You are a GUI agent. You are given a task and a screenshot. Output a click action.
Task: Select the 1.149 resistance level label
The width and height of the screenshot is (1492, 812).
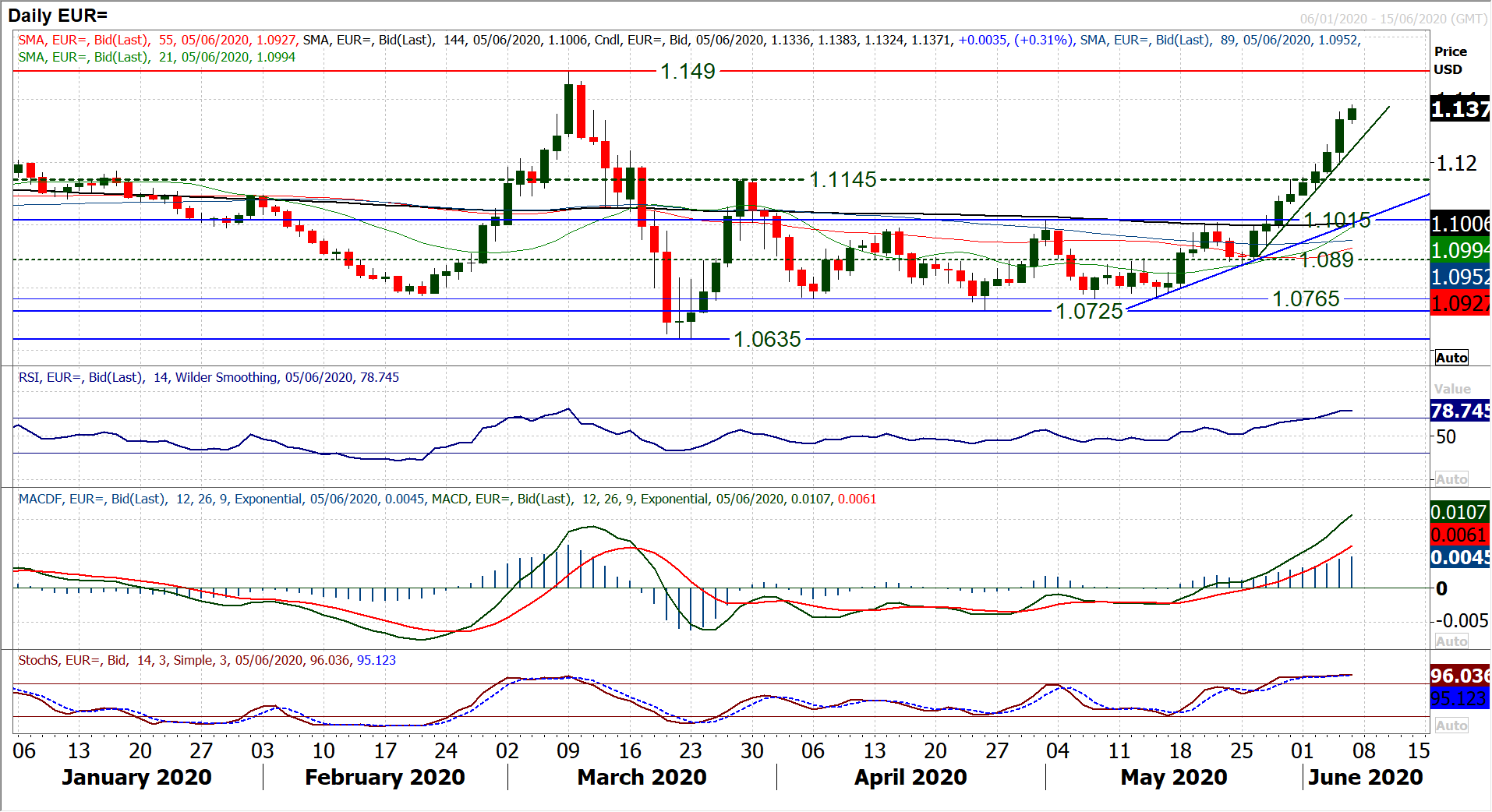[x=688, y=72]
